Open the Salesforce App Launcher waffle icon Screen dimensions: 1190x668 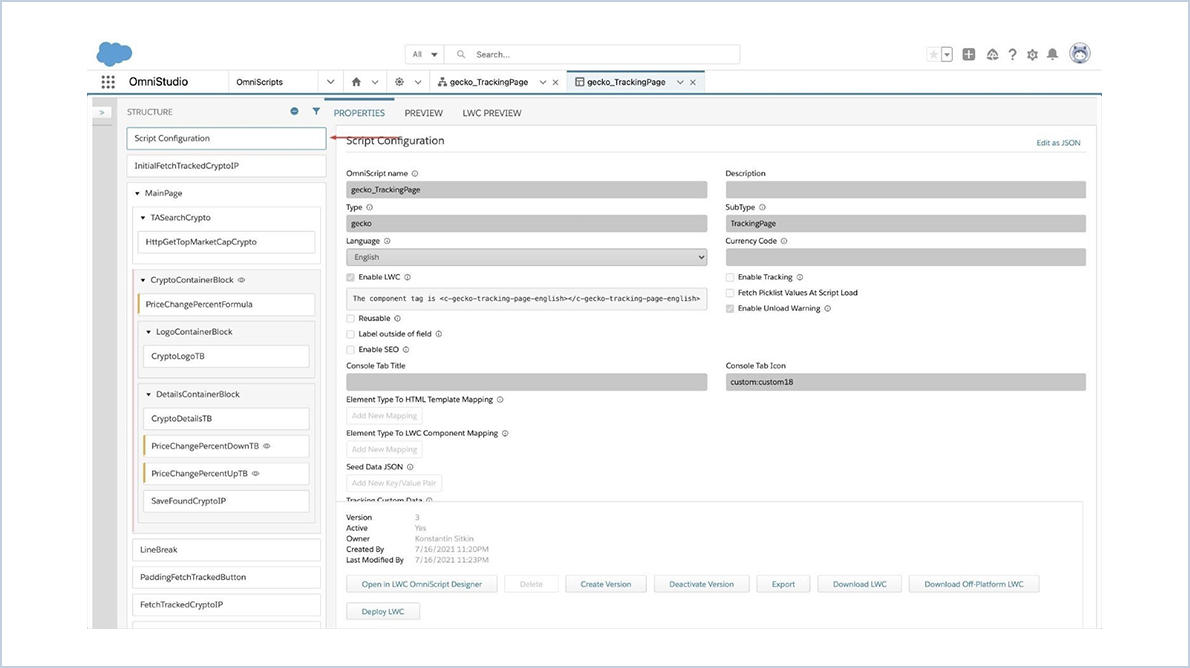108,81
